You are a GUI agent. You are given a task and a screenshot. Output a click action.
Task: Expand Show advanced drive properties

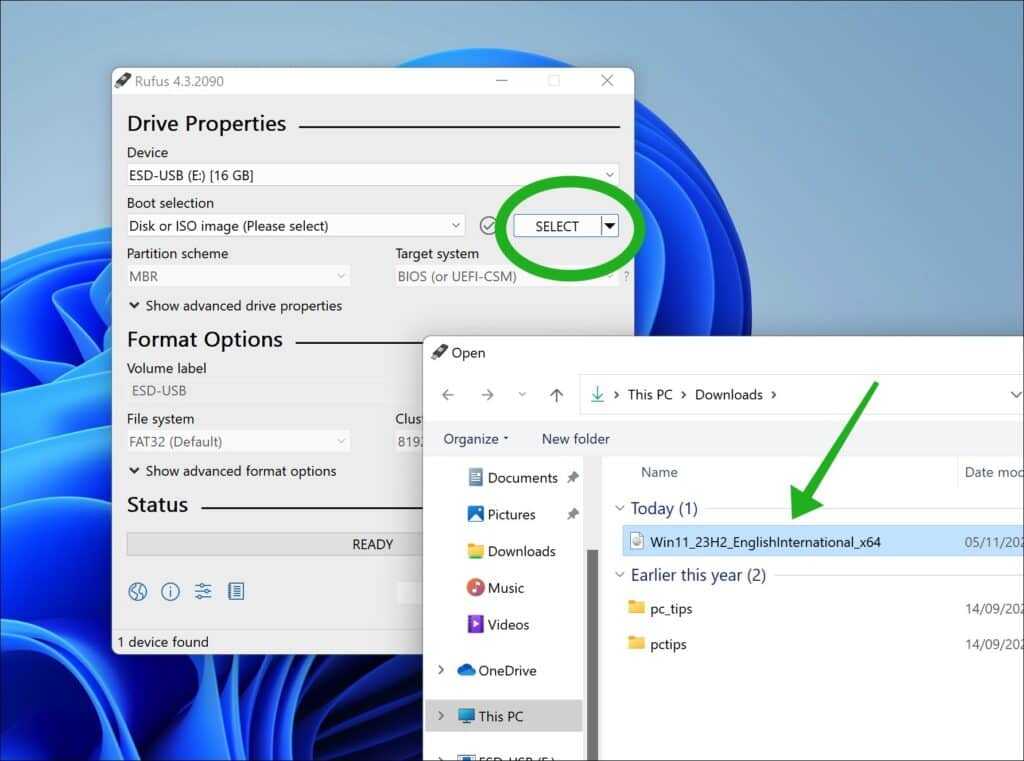235,306
